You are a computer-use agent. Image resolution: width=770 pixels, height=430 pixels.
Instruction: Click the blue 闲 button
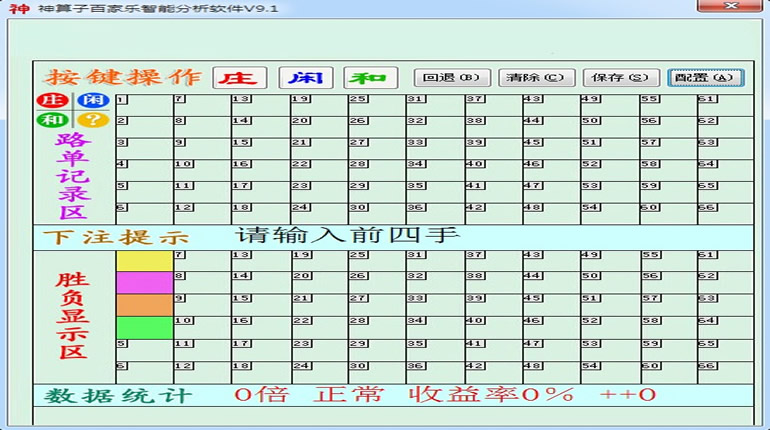[305, 78]
